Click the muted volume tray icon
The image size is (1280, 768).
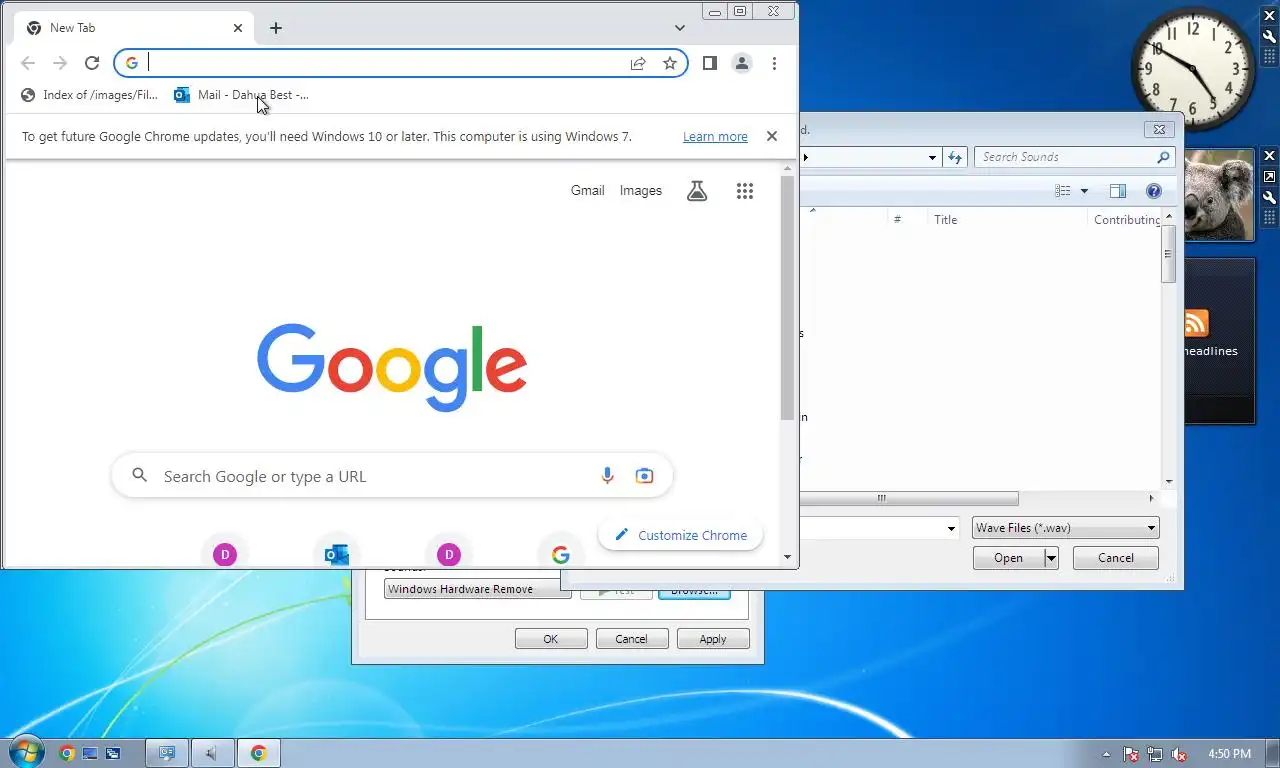(x=1179, y=754)
